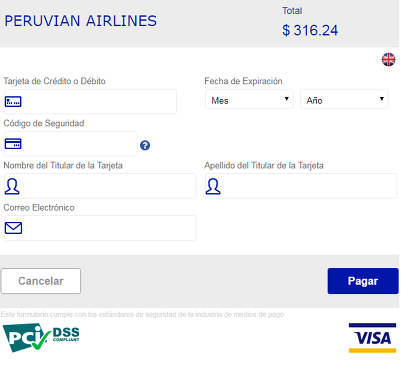Switch language via the UK flag icon
This screenshot has width=410, height=385.
click(x=388, y=60)
